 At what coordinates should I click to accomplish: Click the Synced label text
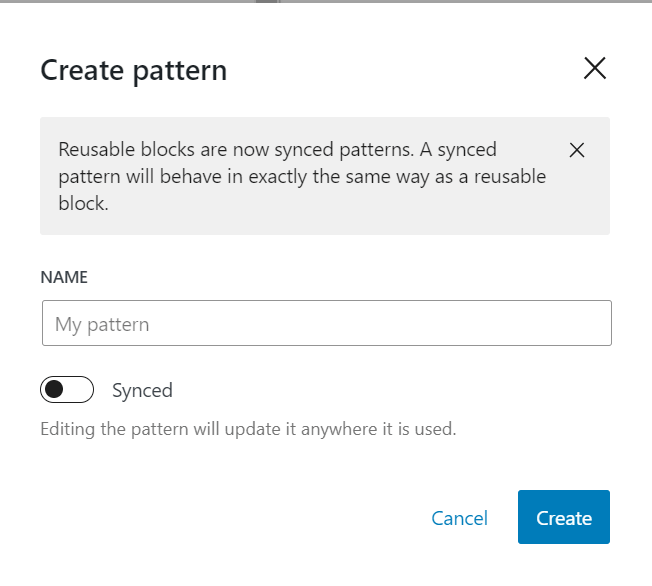click(x=142, y=391)
